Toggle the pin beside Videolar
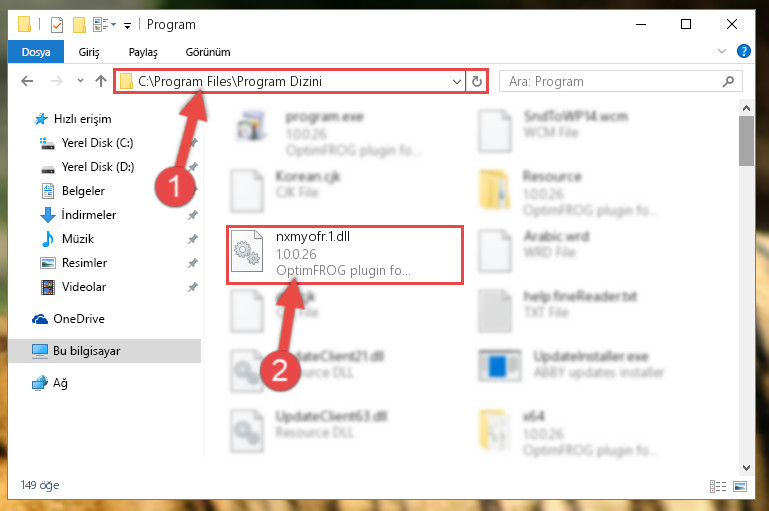 click(193, 287)
